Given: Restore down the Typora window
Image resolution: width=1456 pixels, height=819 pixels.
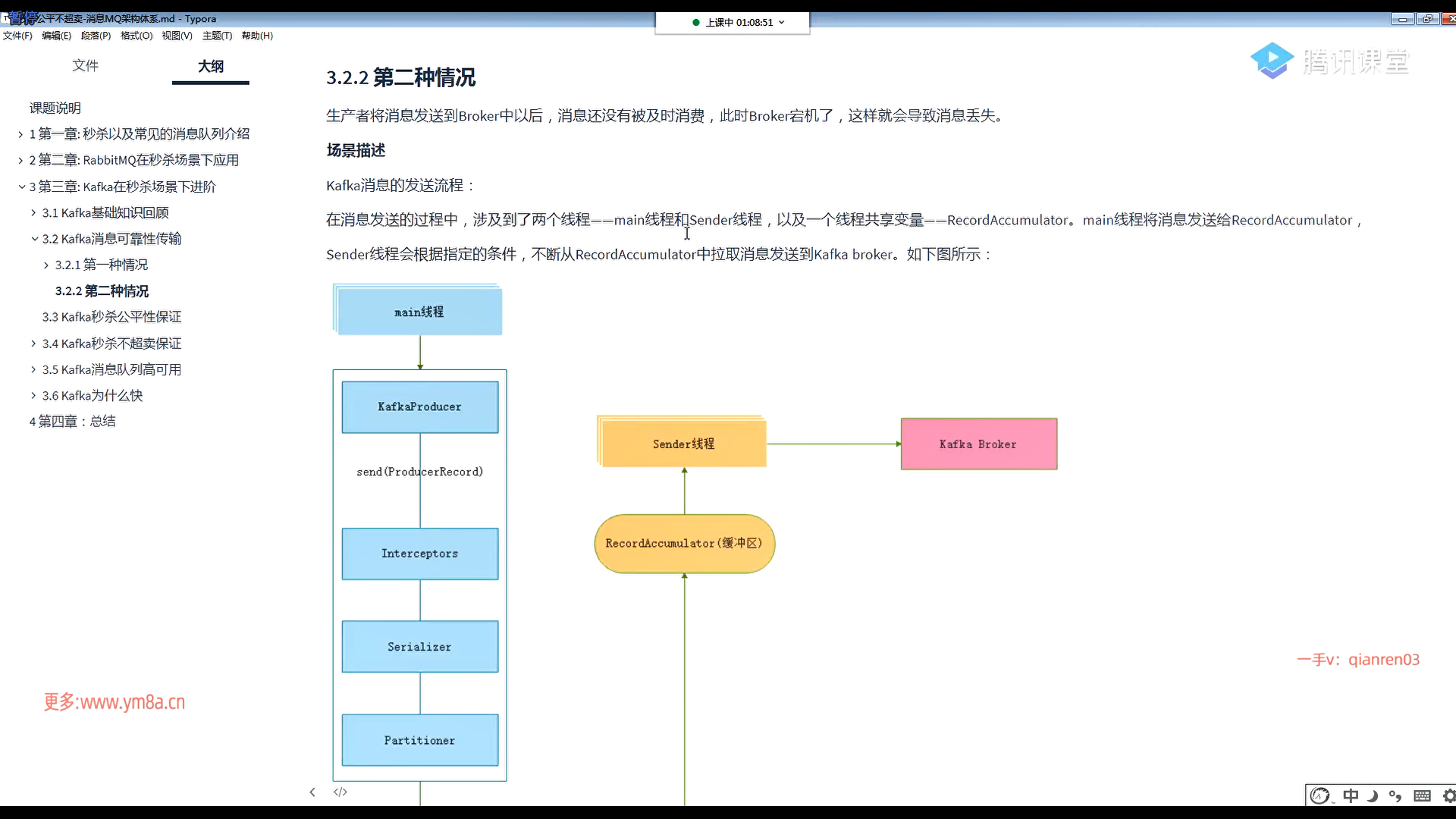Looking at the screenshot, I should click(1427, 19).
